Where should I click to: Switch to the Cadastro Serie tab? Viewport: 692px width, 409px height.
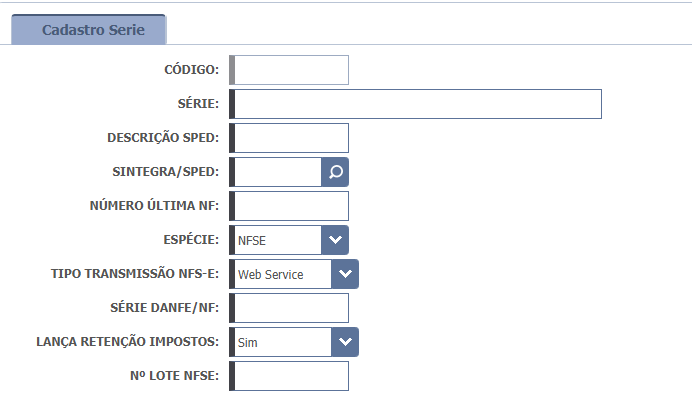(x=93, y=30)
